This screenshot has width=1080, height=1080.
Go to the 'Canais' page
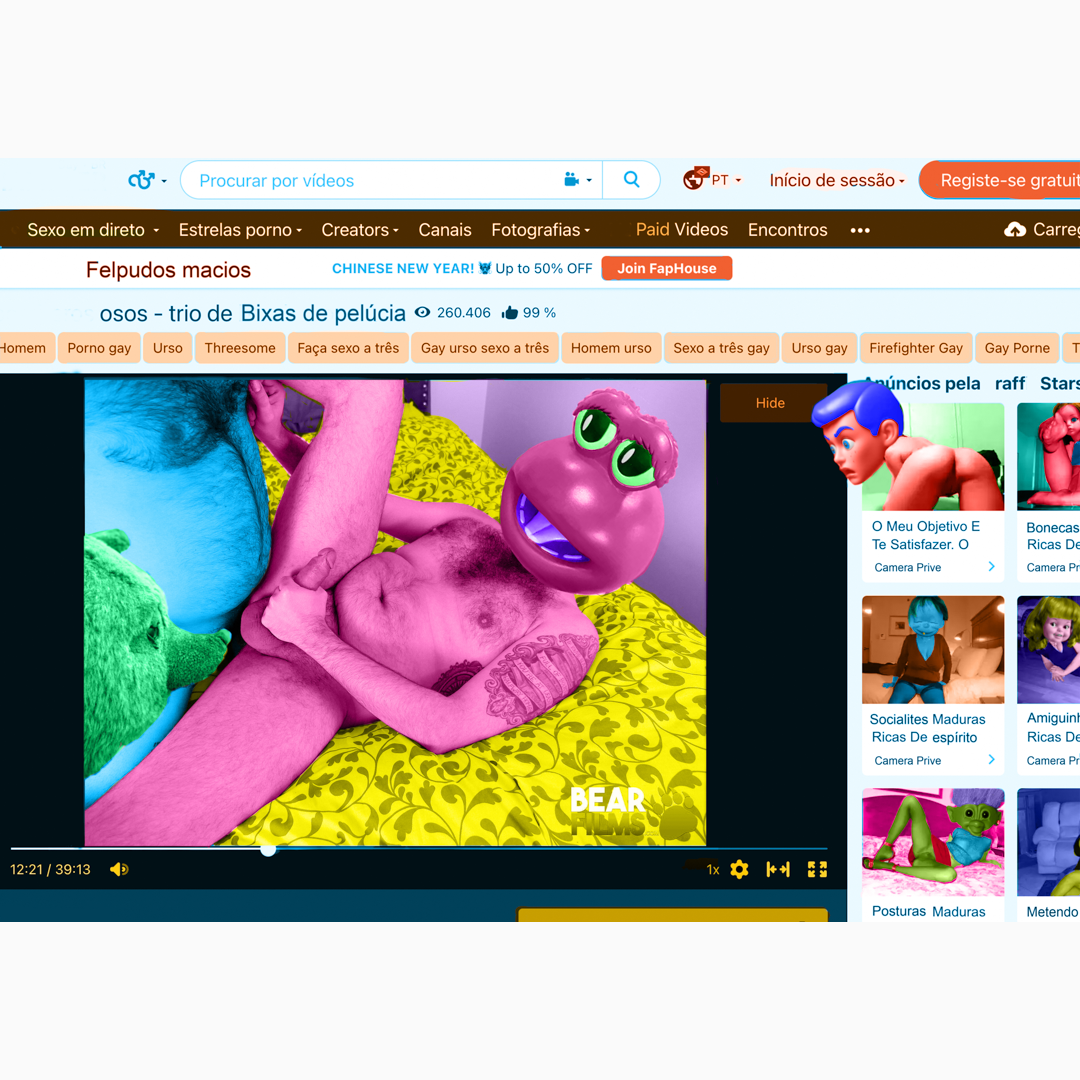pyautogui.click(x=445, y=230)
